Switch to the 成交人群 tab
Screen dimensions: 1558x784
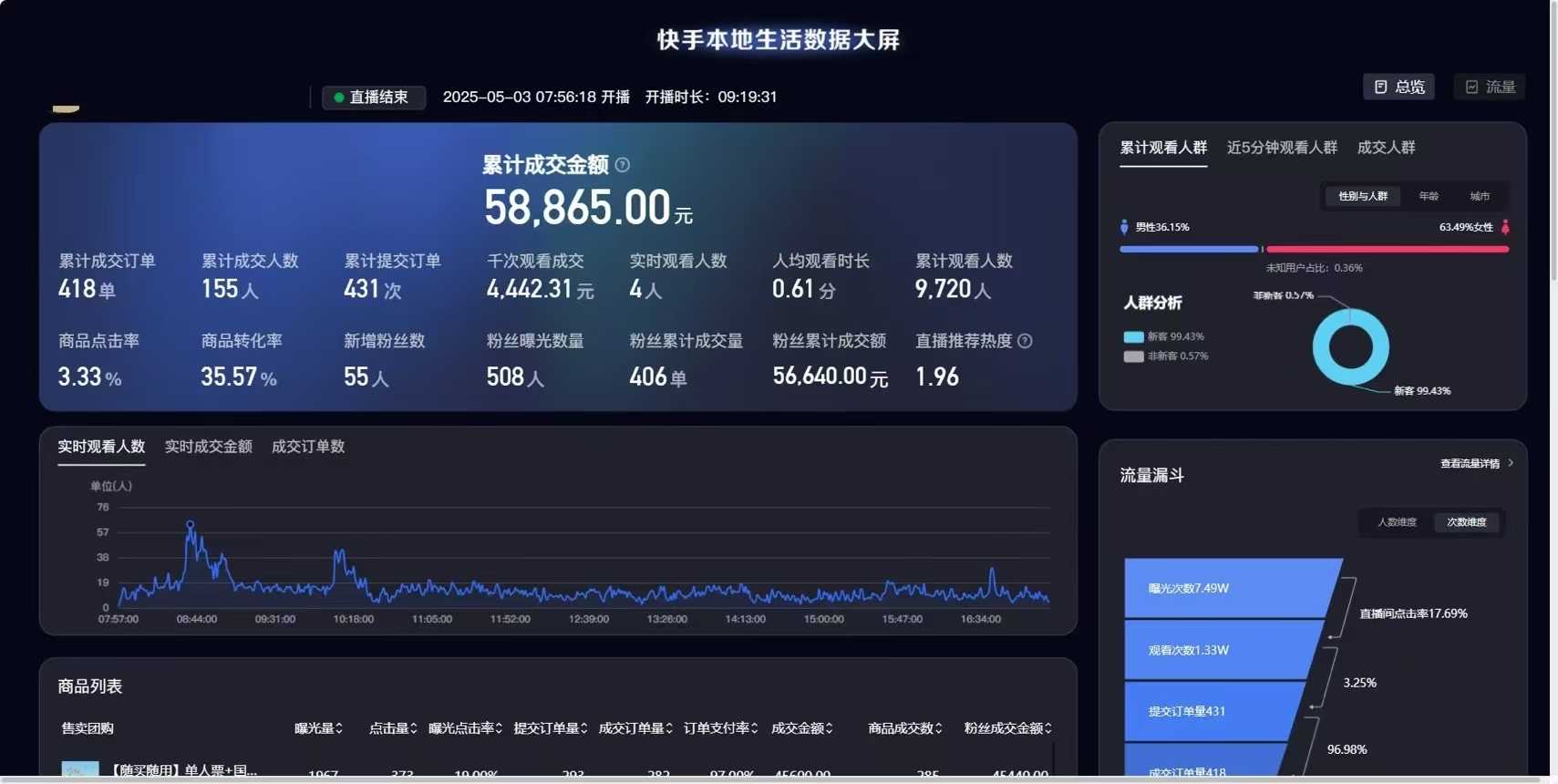(1386, 148)
